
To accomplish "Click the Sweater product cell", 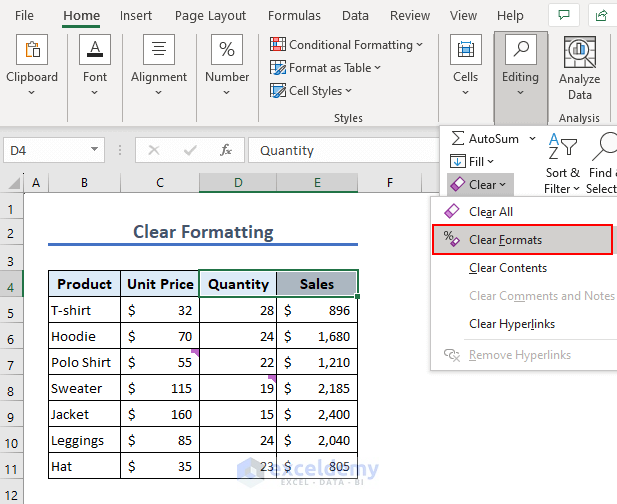I will click(x=84, y=388).
